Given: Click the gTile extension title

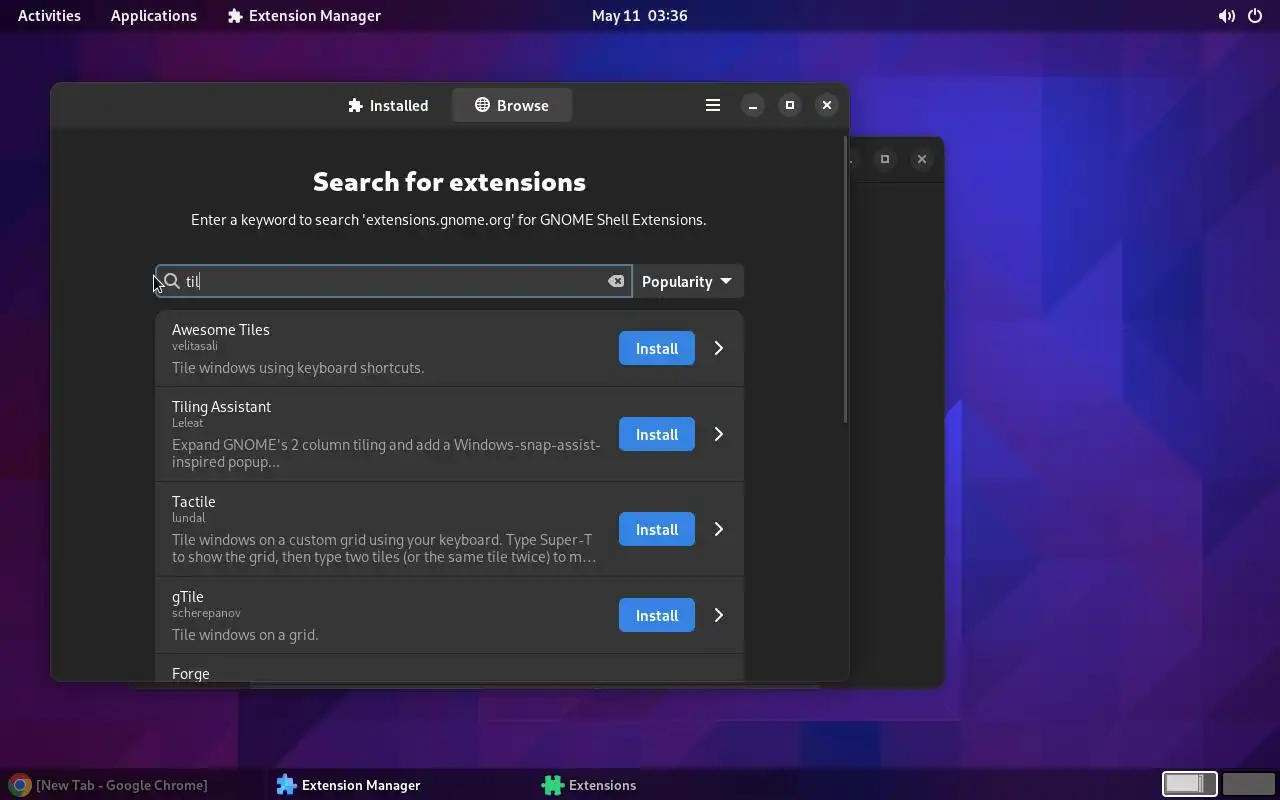Looking at the screenshot, I should [187, 596].
